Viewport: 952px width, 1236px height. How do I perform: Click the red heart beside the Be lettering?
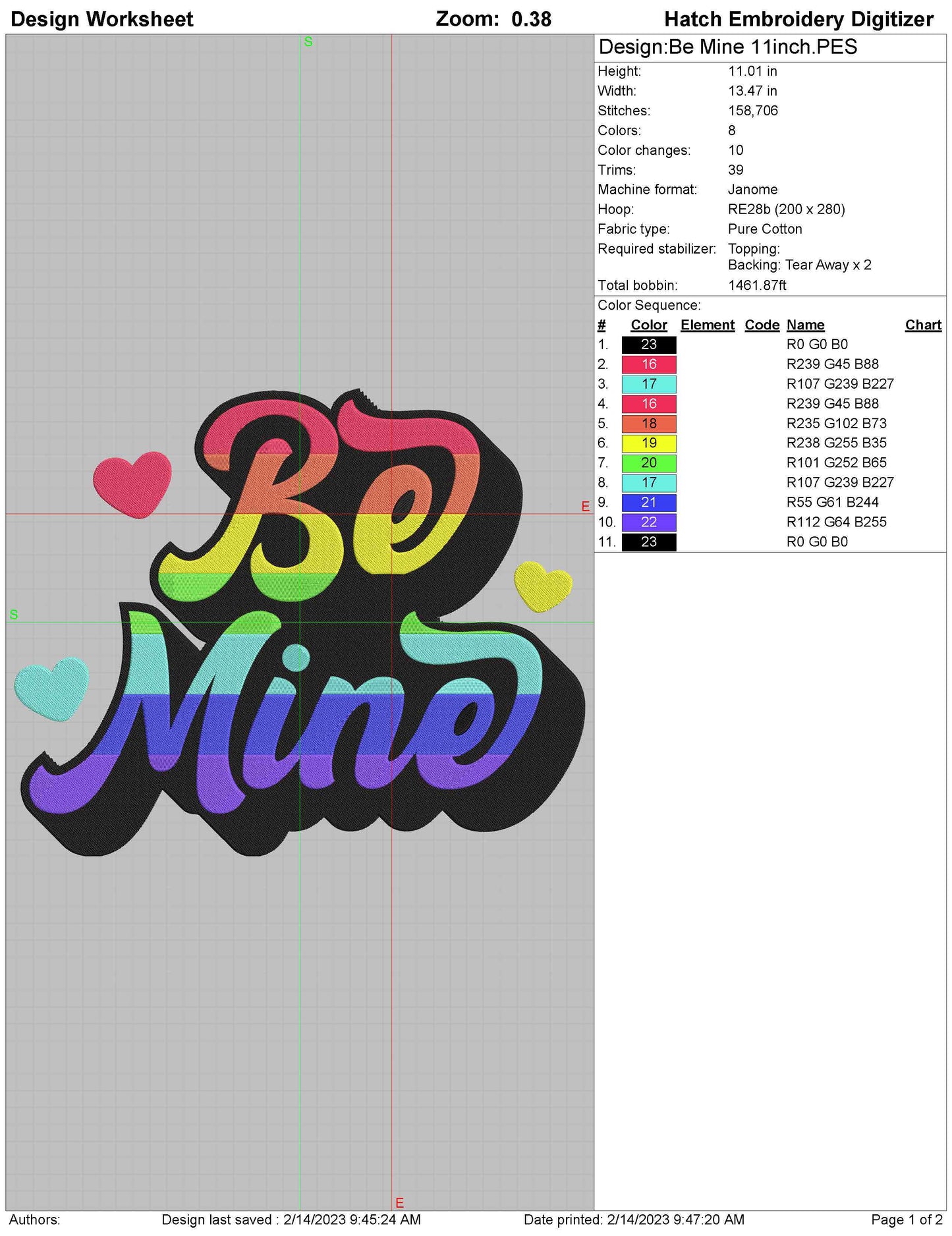click(132, 483)
